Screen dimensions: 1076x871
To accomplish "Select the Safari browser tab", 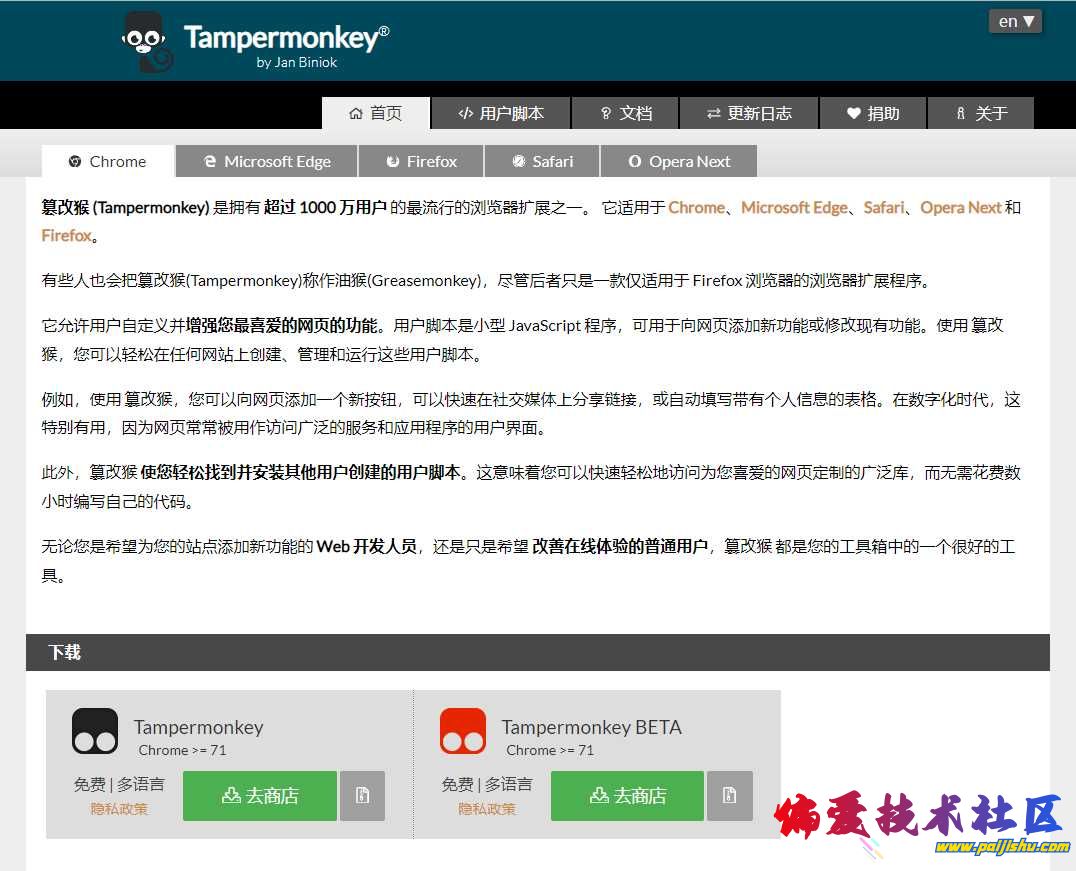I will pyautogui.click(x=542, y=161).
